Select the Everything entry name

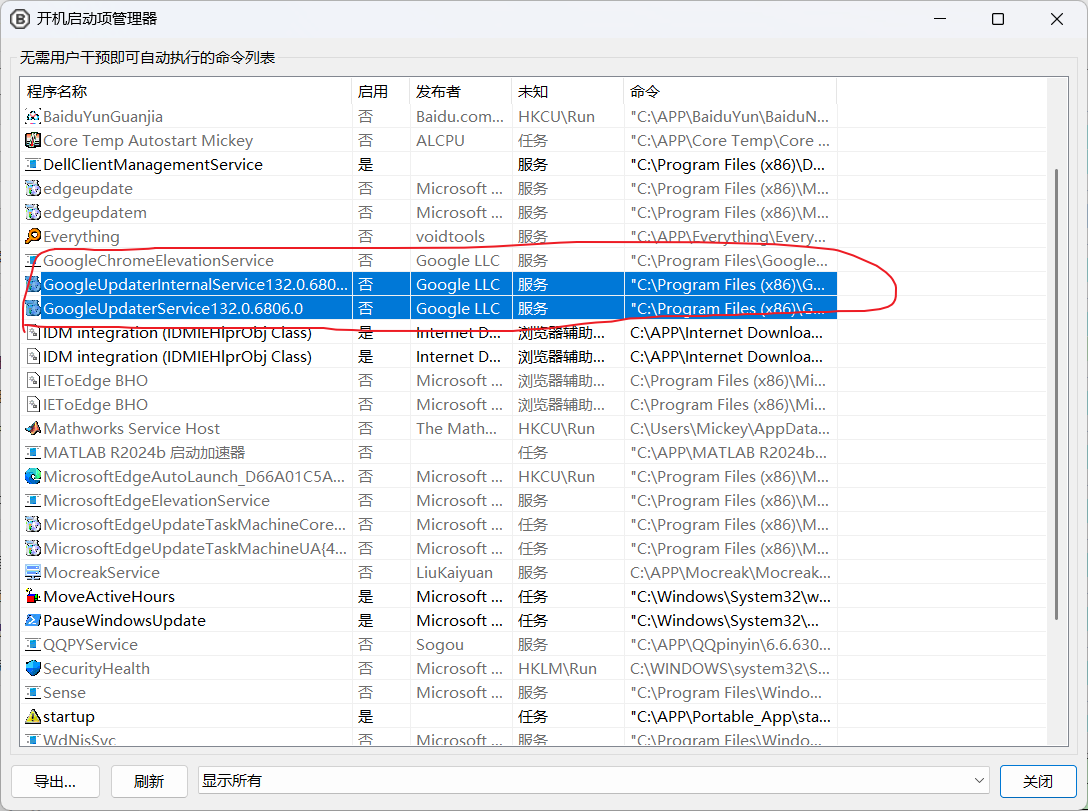[81, 237]
